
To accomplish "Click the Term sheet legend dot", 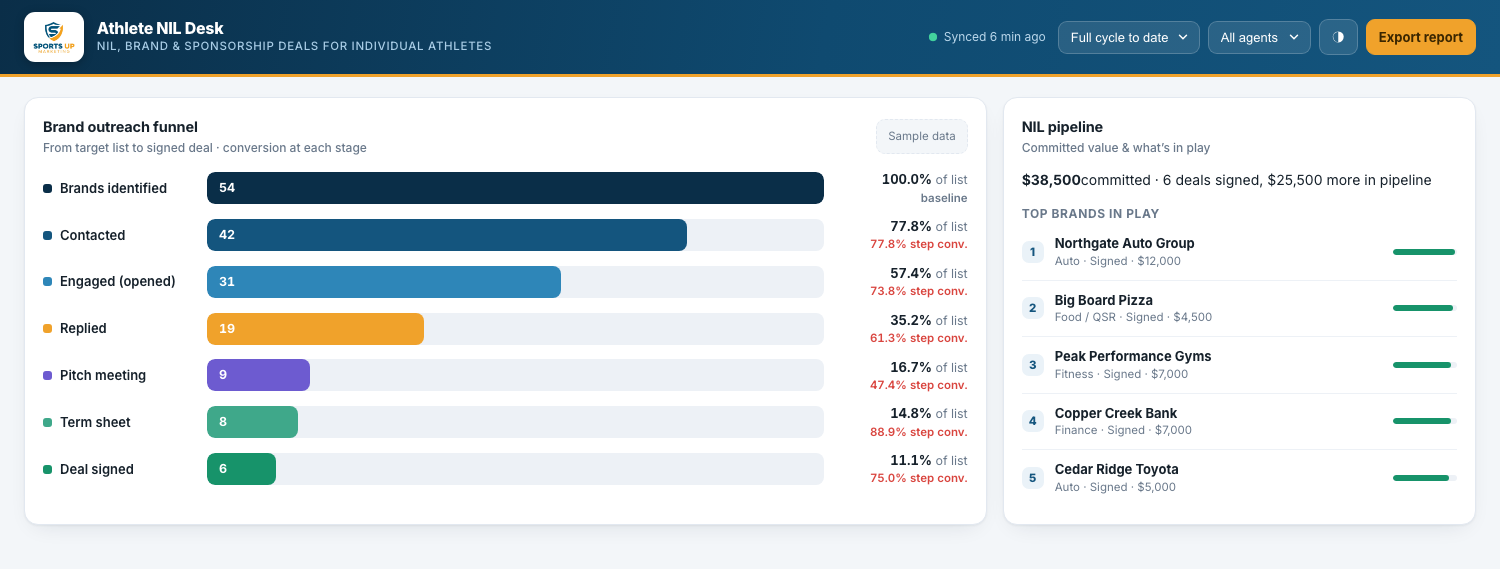I will pos(47,422).
